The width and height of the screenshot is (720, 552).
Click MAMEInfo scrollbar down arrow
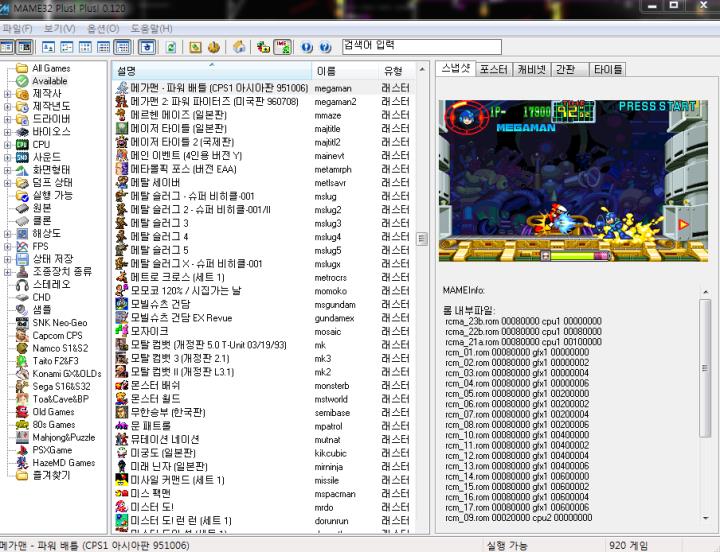coord(705,518)
